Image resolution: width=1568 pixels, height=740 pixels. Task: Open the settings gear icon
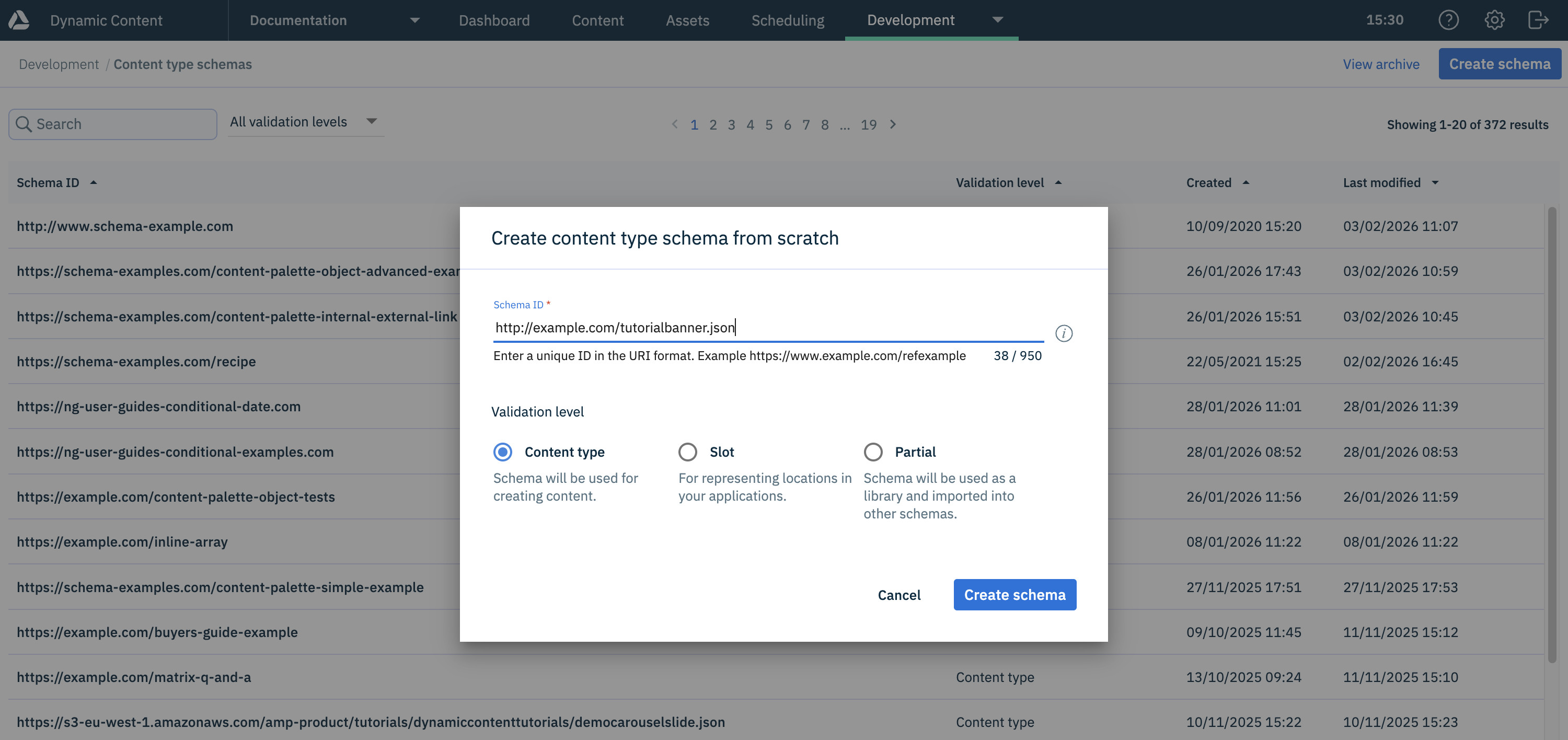click(x=1494, y=20)
